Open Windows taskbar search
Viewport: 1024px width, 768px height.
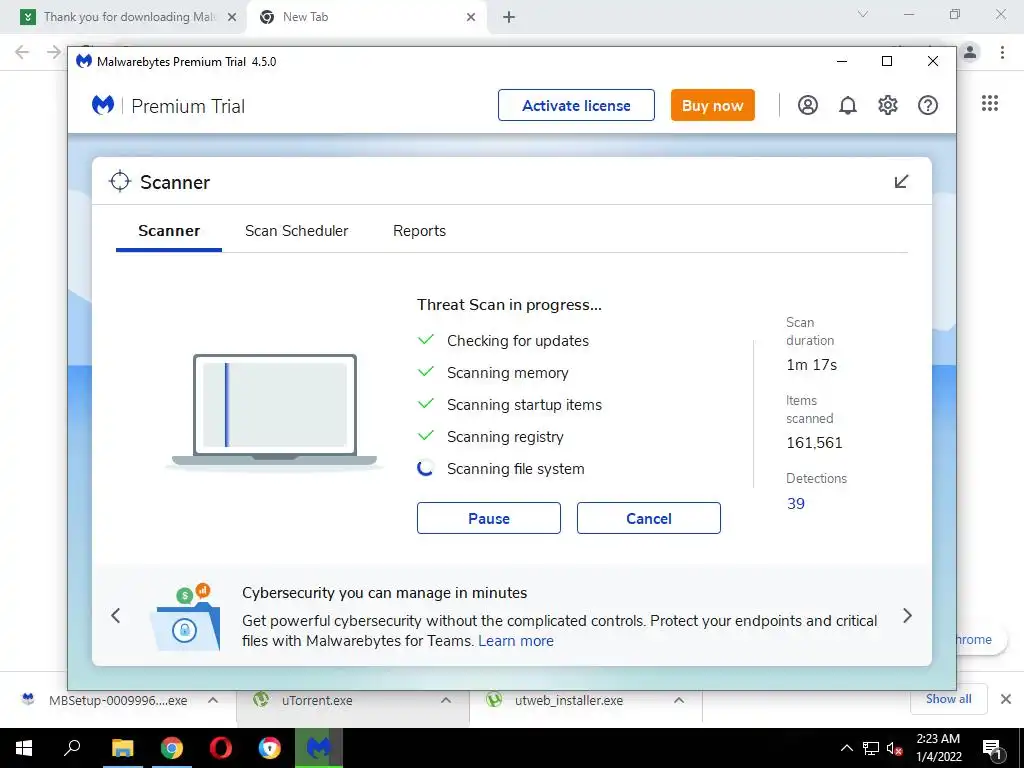pos(72,748)
